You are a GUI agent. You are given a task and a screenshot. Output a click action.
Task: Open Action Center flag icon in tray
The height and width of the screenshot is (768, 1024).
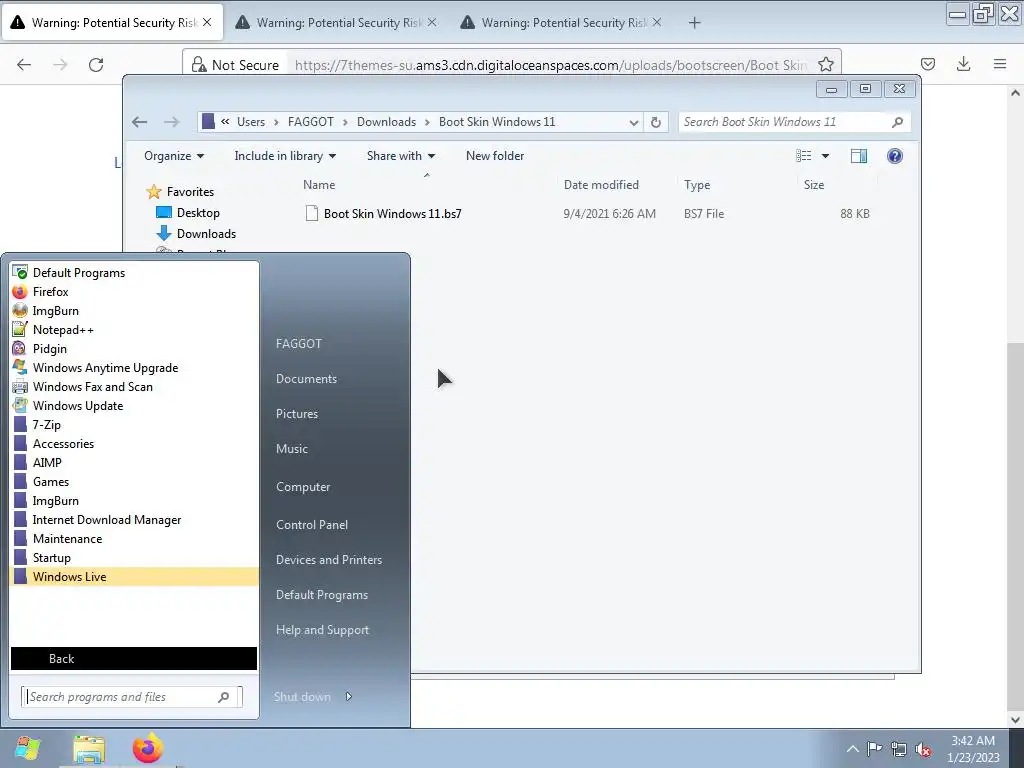pos(874,748)
